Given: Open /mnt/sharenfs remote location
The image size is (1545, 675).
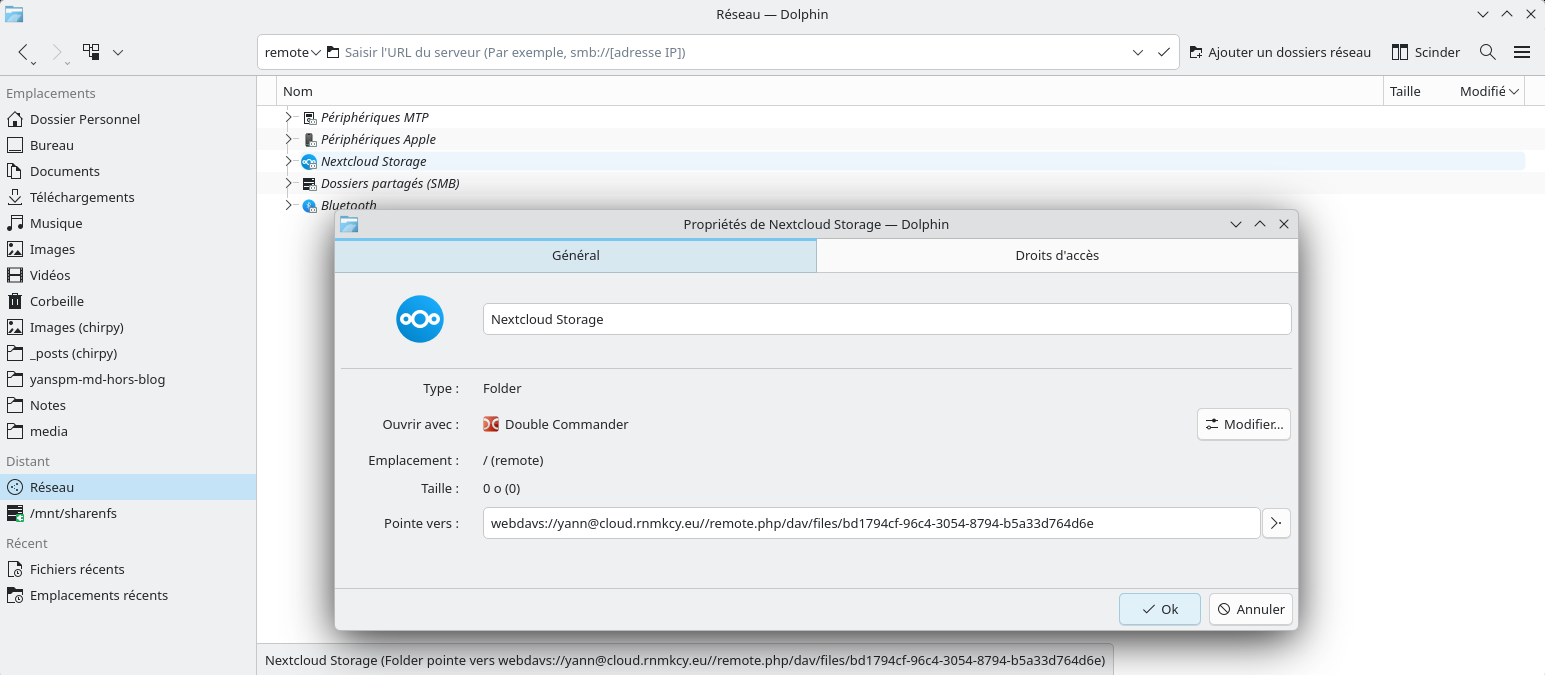Looking at the screenshot, I should pos(73,513).
